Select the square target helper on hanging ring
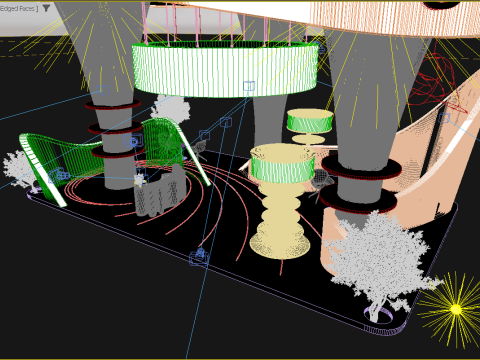This screenshot has height=360, width=480. tap(249, 86)
